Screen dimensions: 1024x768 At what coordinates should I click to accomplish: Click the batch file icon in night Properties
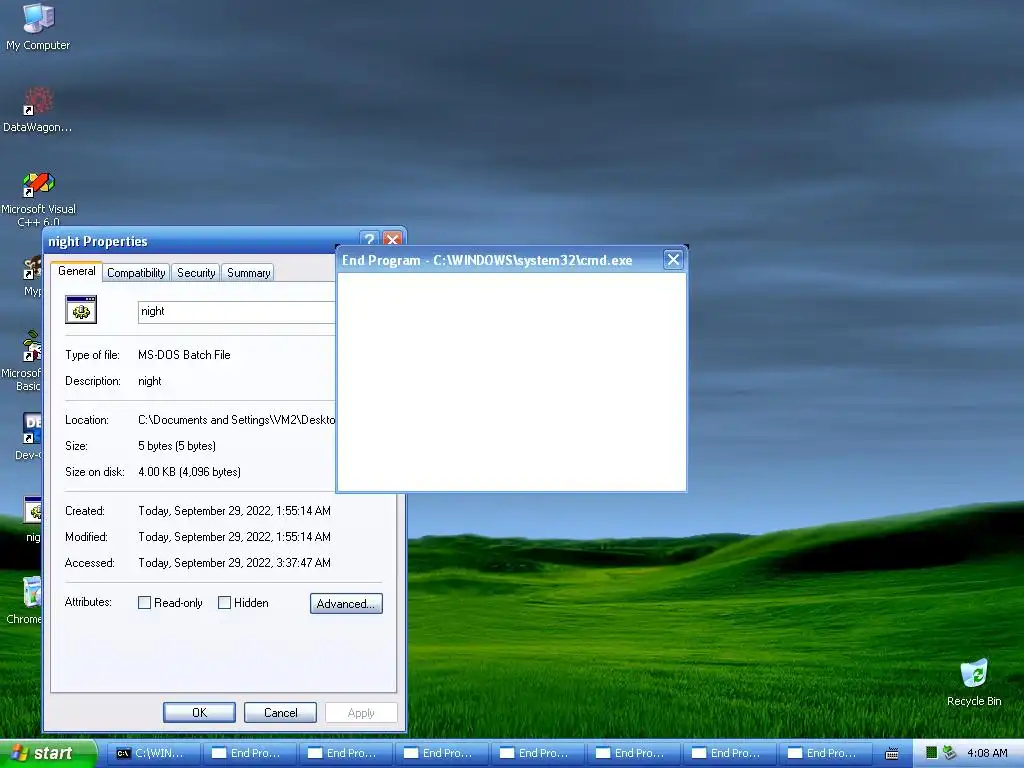[81, 310]
